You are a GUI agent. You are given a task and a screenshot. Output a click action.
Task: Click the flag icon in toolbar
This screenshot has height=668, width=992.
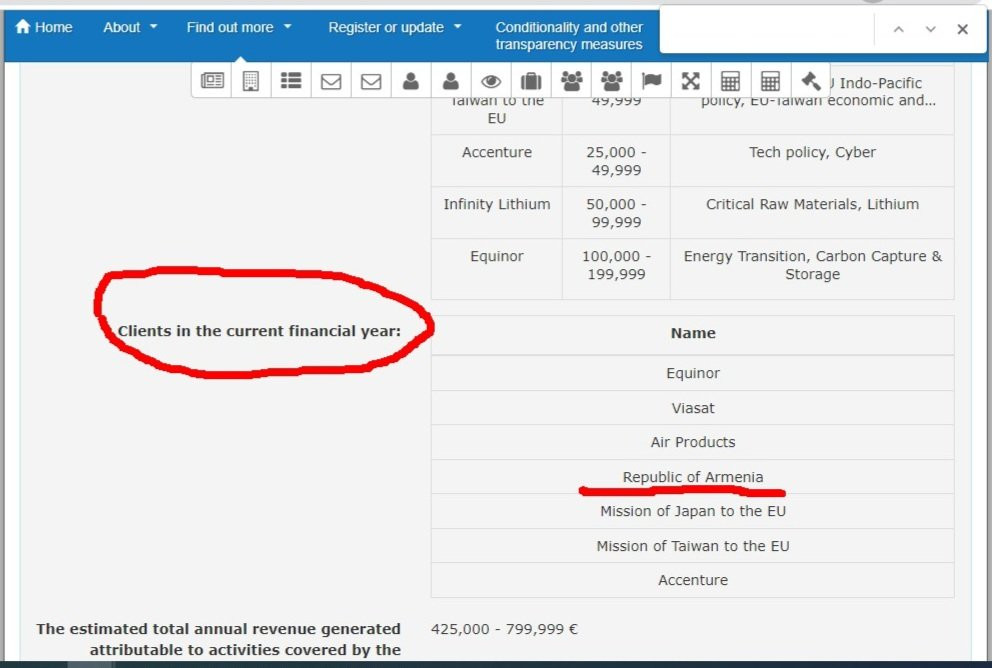[x=651, y=80]
